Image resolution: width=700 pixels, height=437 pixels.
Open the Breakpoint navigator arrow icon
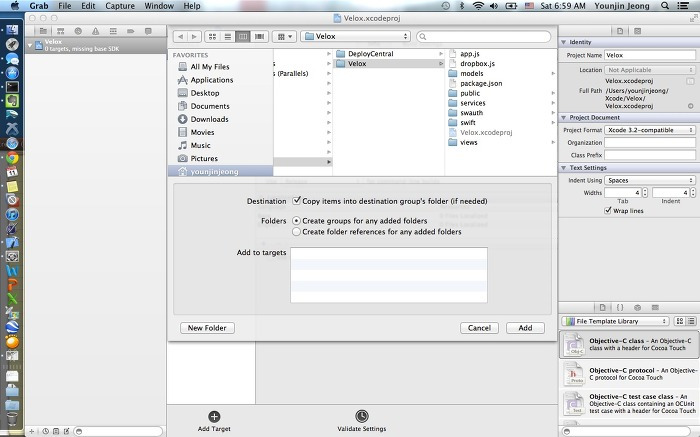point(131,31)
